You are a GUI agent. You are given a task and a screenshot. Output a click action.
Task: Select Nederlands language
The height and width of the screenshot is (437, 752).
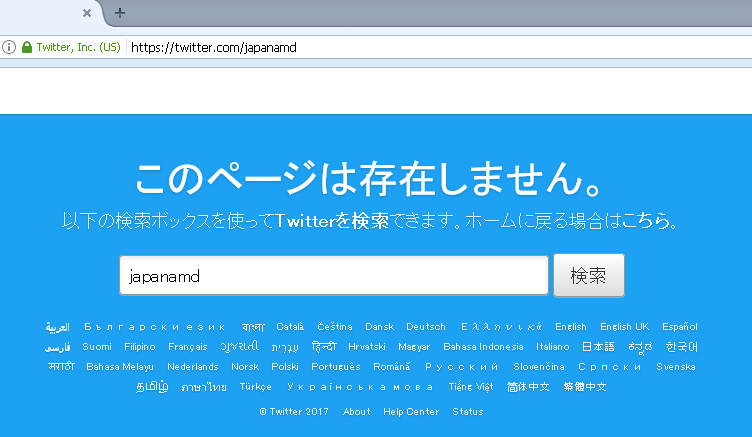[x=193, y=366]
